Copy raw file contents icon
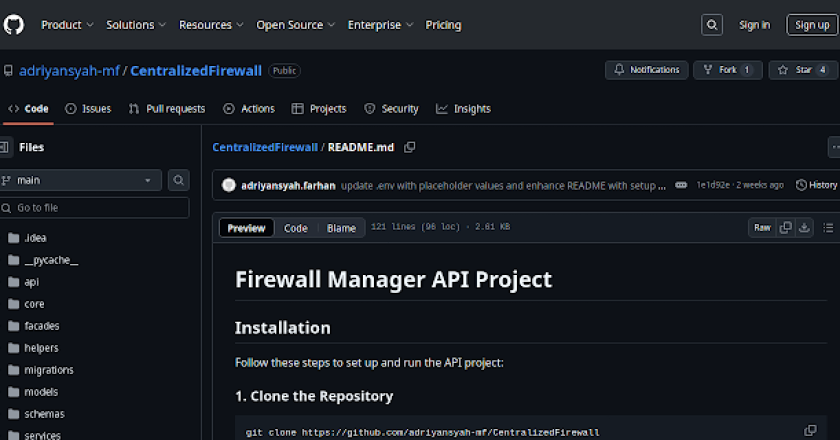This screenshot has width=840, height=440. (786, 228)
